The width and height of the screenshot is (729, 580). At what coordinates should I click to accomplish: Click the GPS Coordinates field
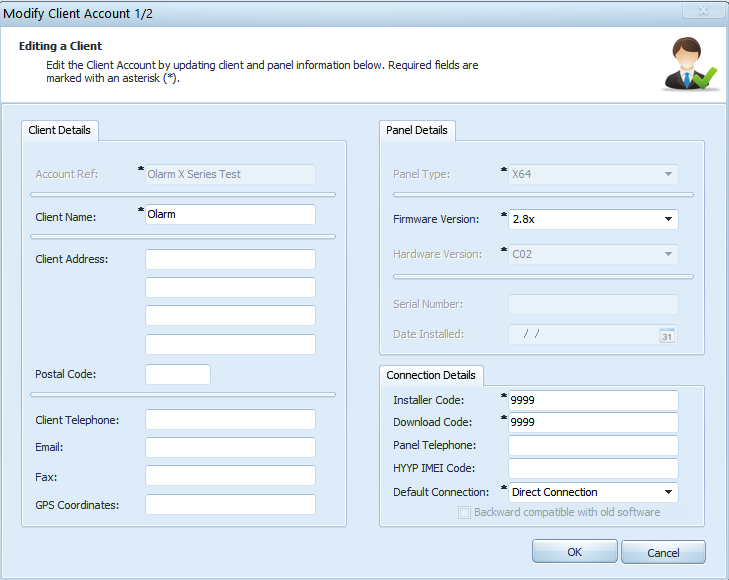(x=230, y=505)
